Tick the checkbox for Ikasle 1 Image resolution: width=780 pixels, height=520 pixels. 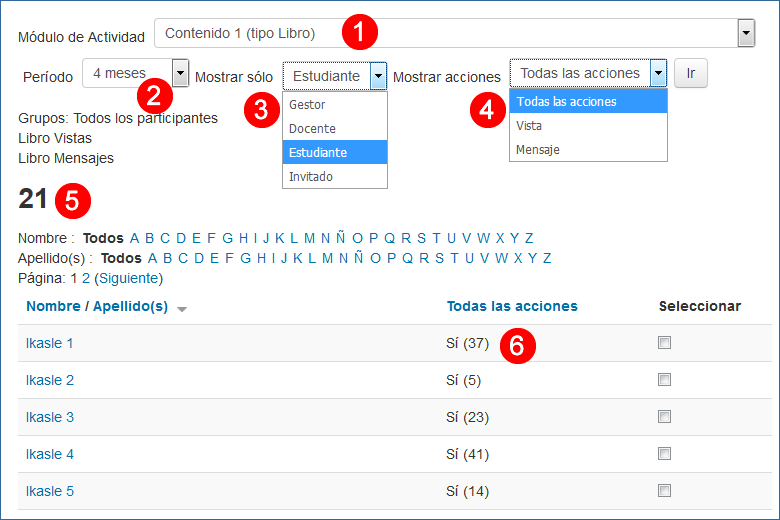click(665, 343)
